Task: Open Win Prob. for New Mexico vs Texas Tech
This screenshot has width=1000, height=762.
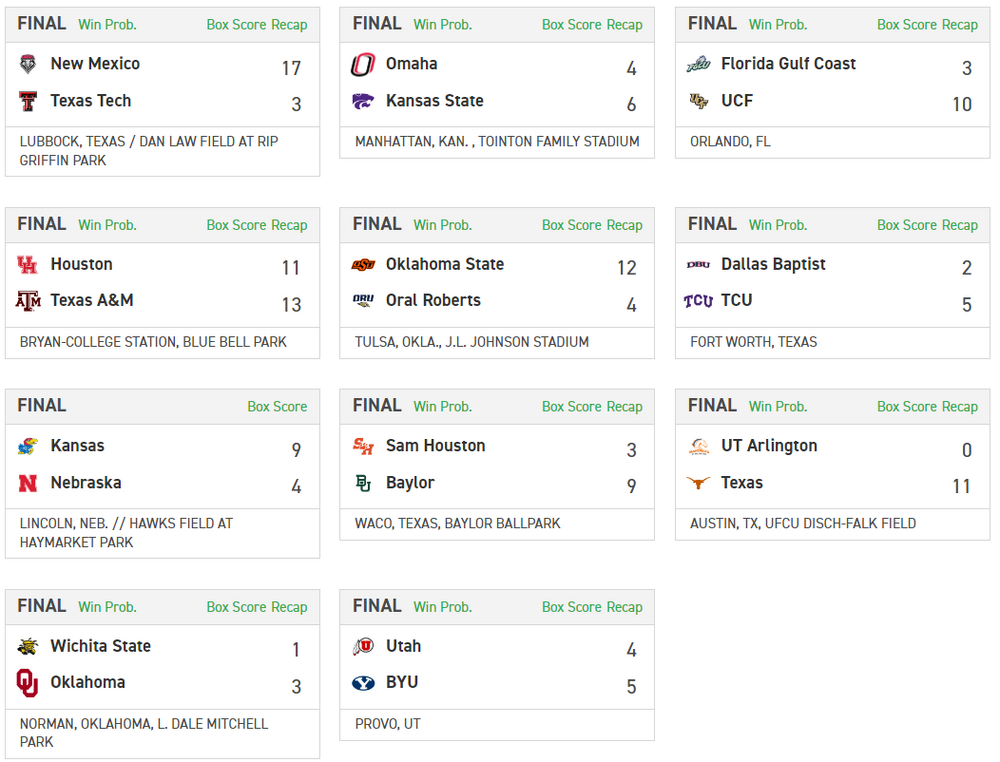Action: pos(107,25)
